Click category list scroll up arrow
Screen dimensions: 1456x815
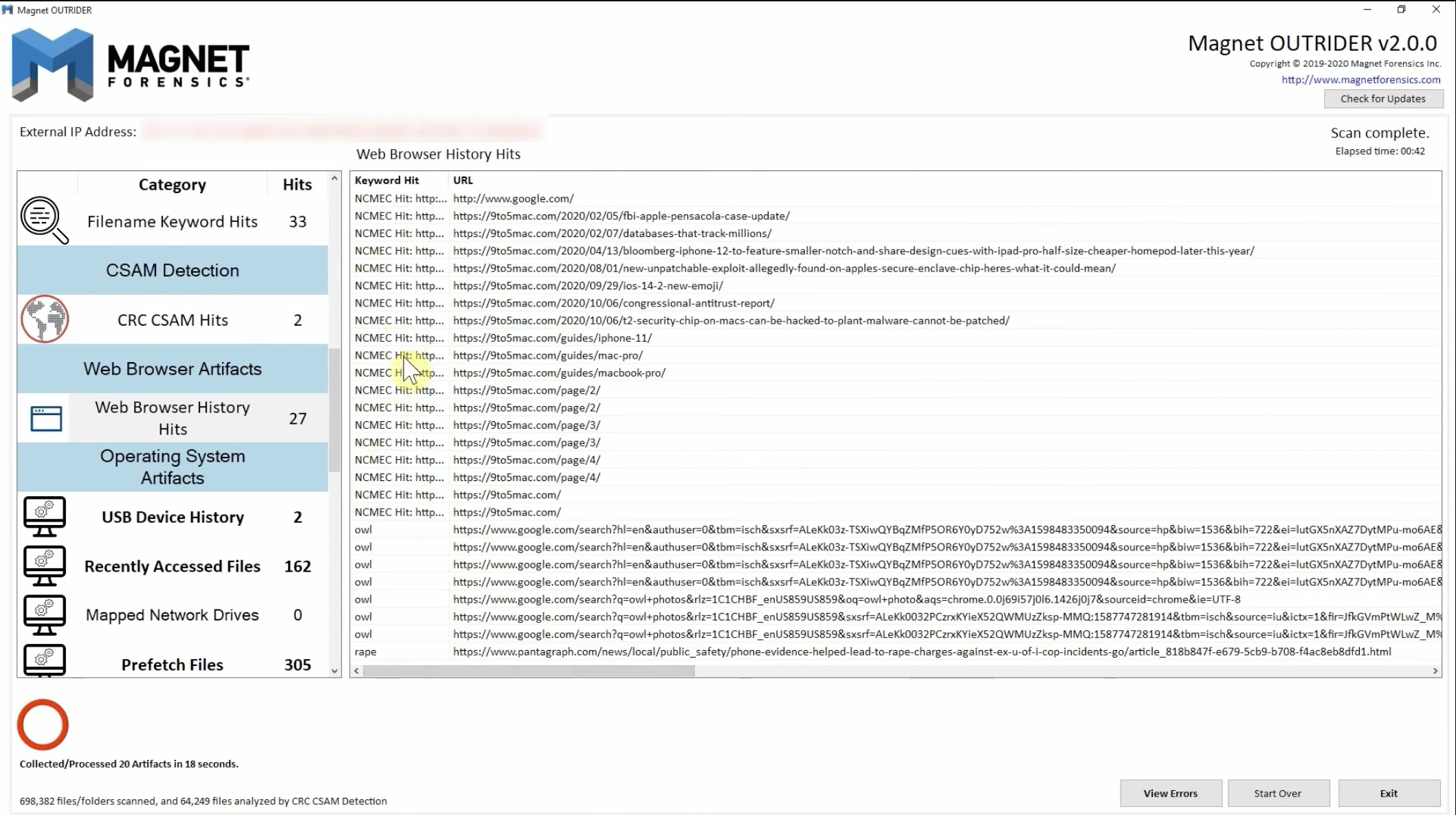pyautogui.click(x=335, y=179)
